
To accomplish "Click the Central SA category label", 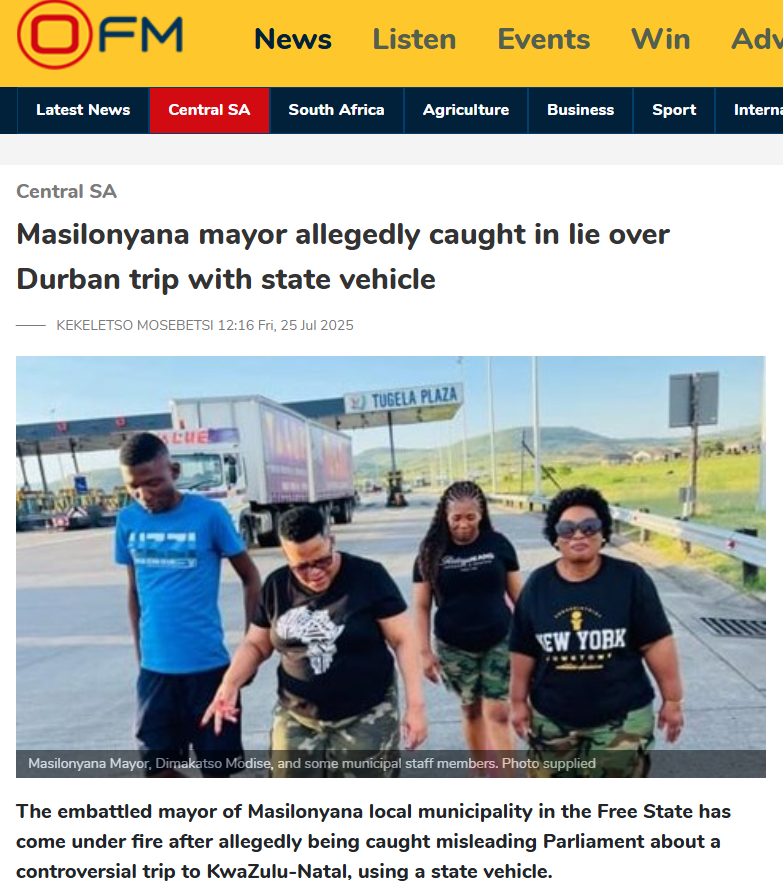I will [x=66, y=191].
